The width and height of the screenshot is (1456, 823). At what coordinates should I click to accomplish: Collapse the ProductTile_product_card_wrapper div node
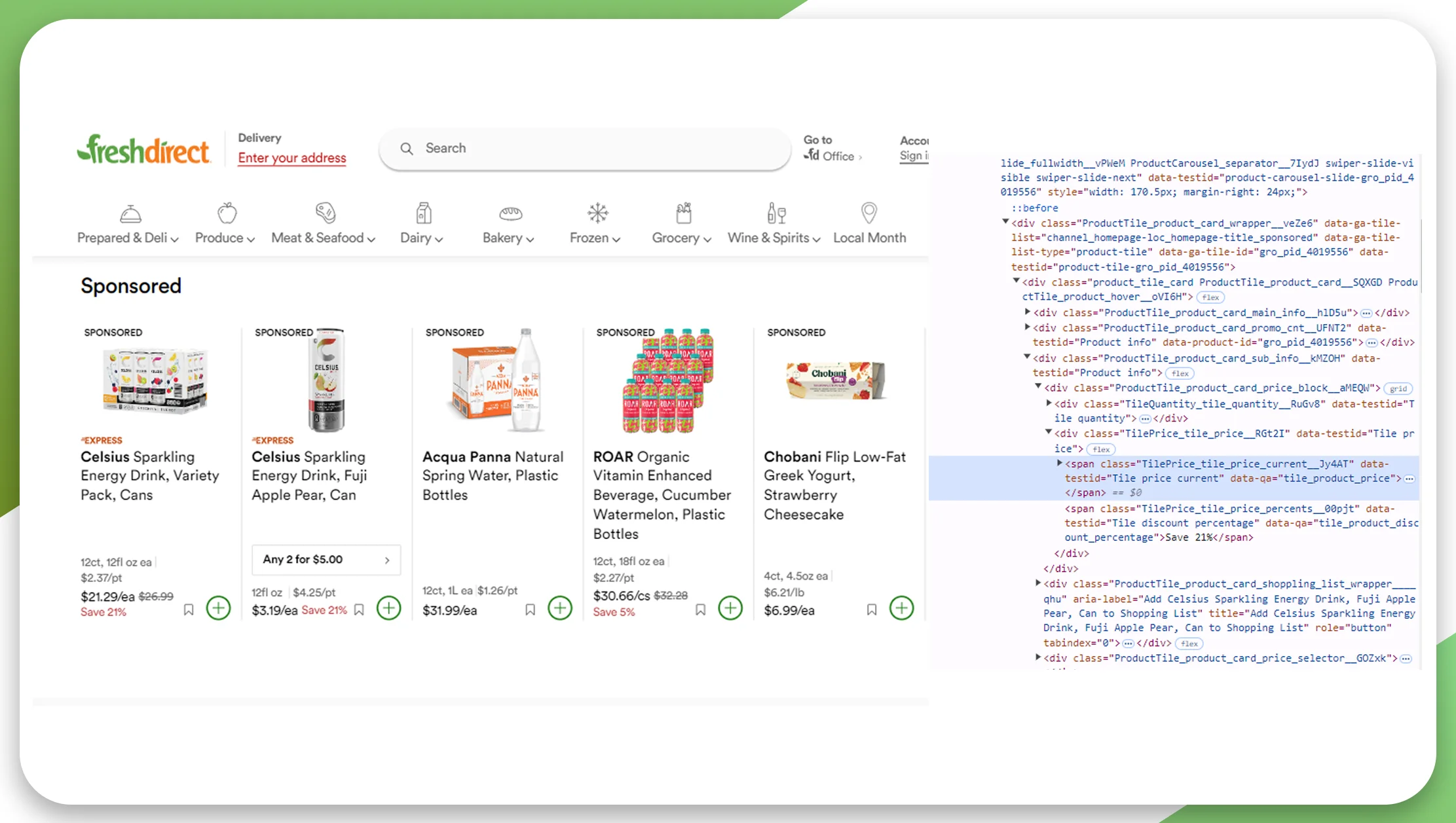pos(1006,223)
